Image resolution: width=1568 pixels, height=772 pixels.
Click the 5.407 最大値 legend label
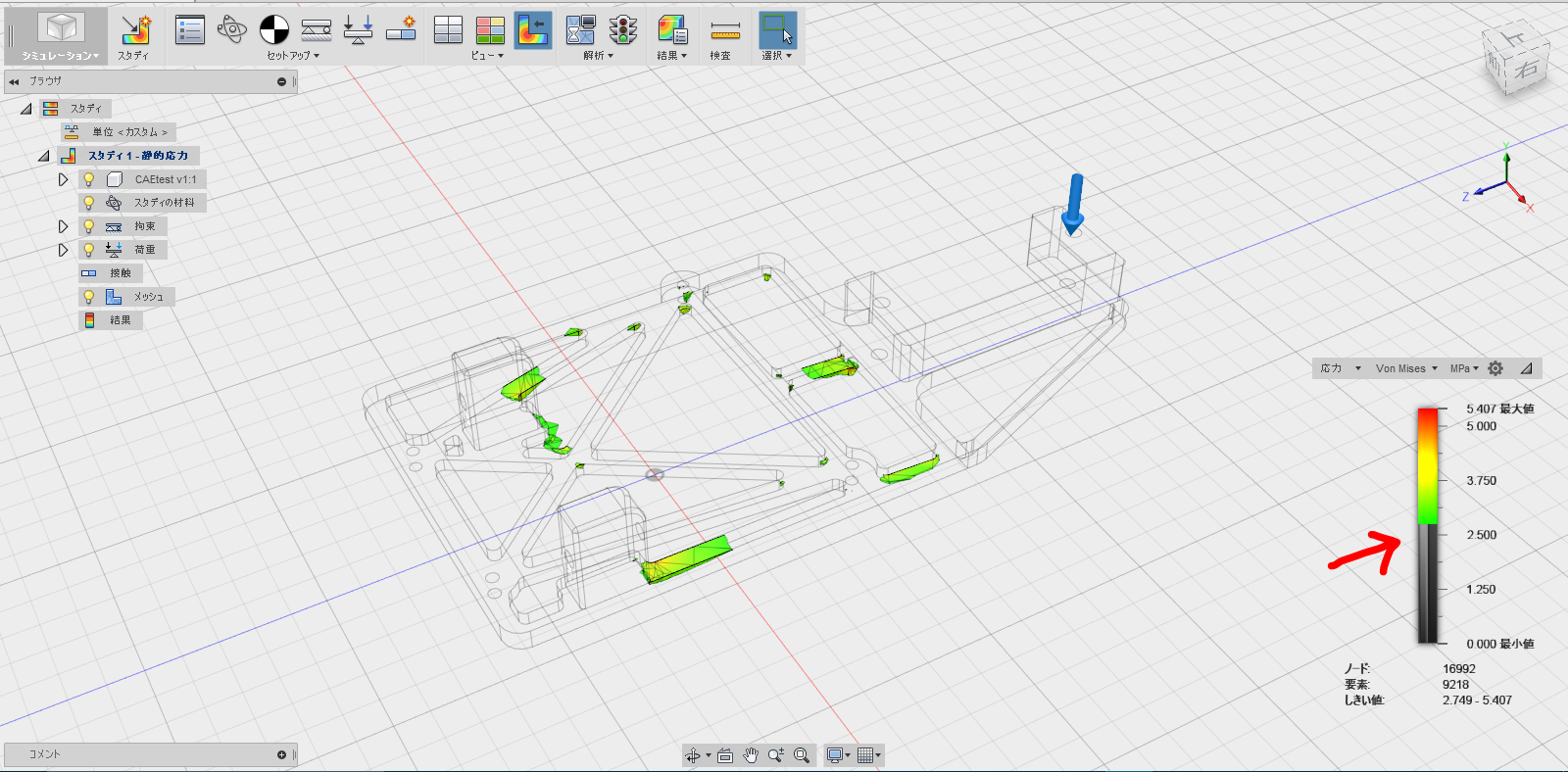coord(1499,409)
